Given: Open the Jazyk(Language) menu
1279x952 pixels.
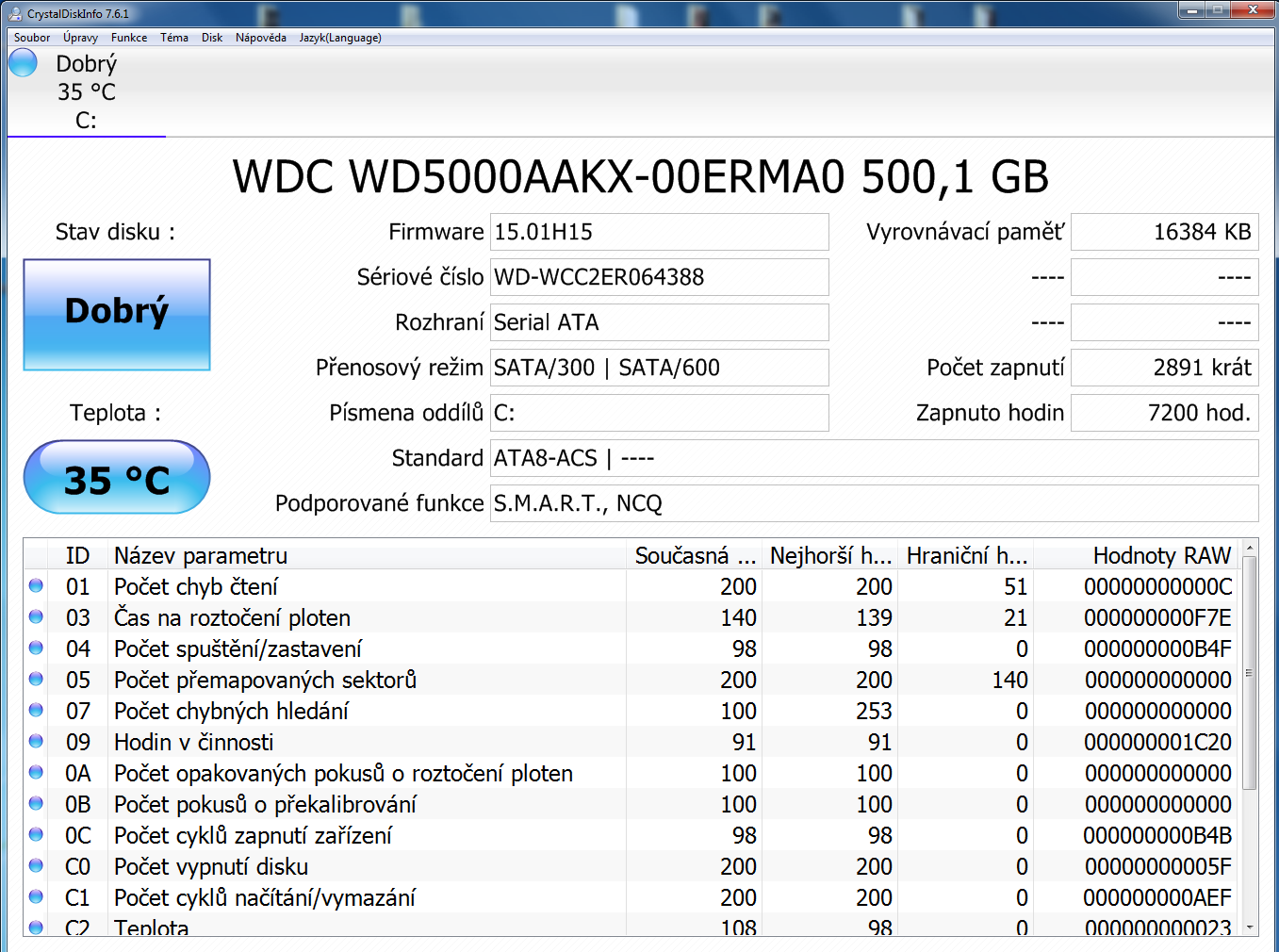Looking at the screenshot, I should (340, 38).
